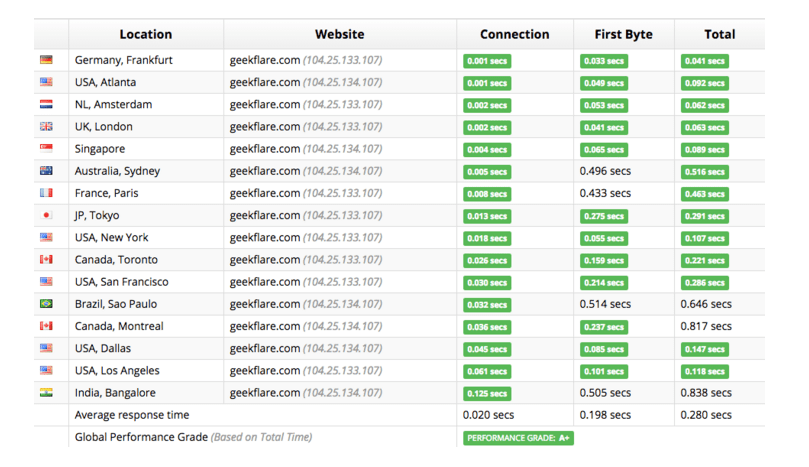This screenshot has width=809, height=467.
Task: Sort by the Location column header
Action: (x=146, y=34)
